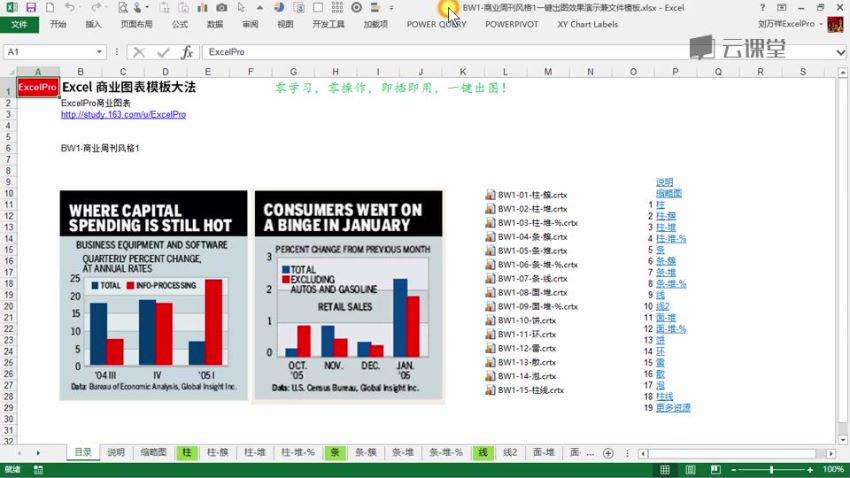Viewport: 850px width, 478px height.
Task: Follow the 缩略图 hyperlink
Action: point(669,193)
